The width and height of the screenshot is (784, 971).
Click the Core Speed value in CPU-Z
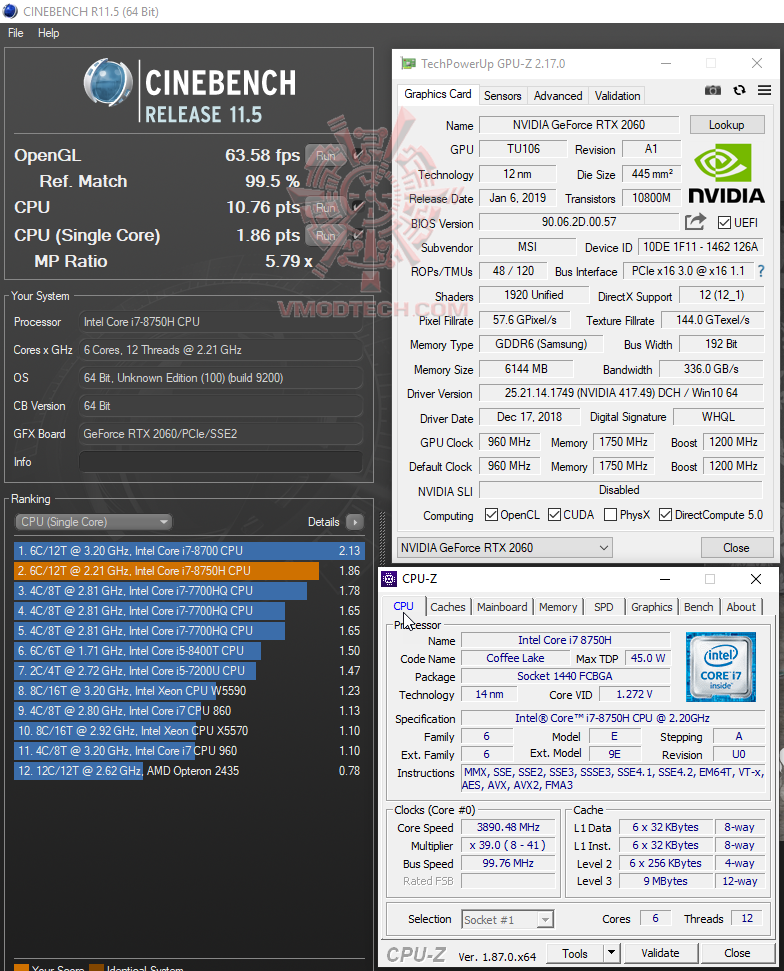tap(508, 827)
